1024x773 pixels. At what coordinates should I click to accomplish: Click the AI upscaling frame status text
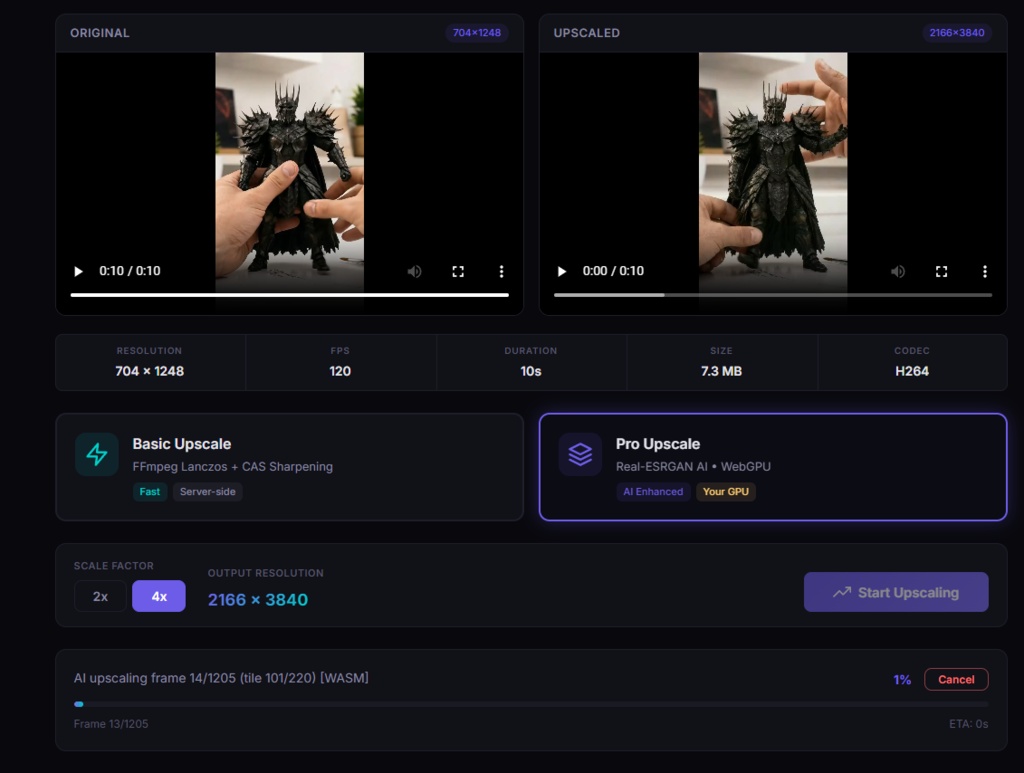pos(221,678)
